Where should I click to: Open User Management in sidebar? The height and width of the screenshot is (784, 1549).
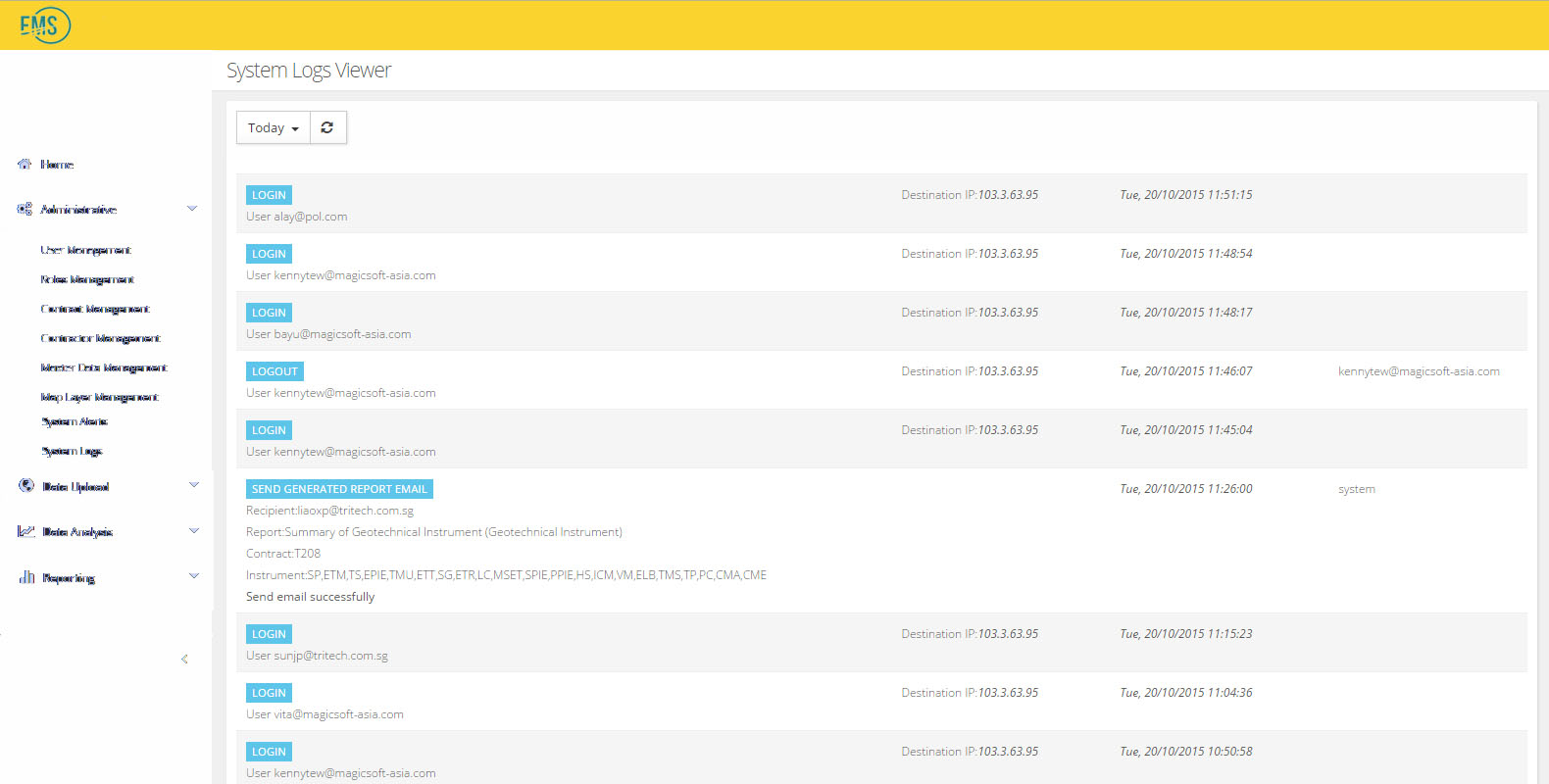86,250
